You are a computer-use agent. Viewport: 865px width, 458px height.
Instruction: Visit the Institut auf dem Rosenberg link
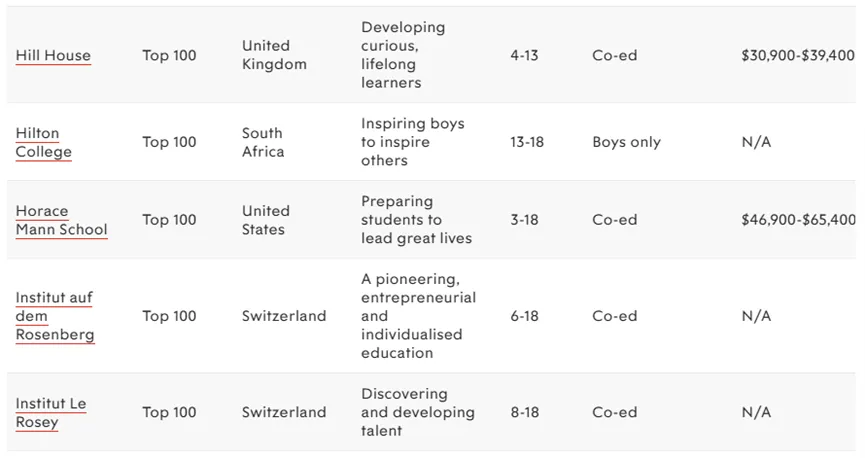(55, 316)
